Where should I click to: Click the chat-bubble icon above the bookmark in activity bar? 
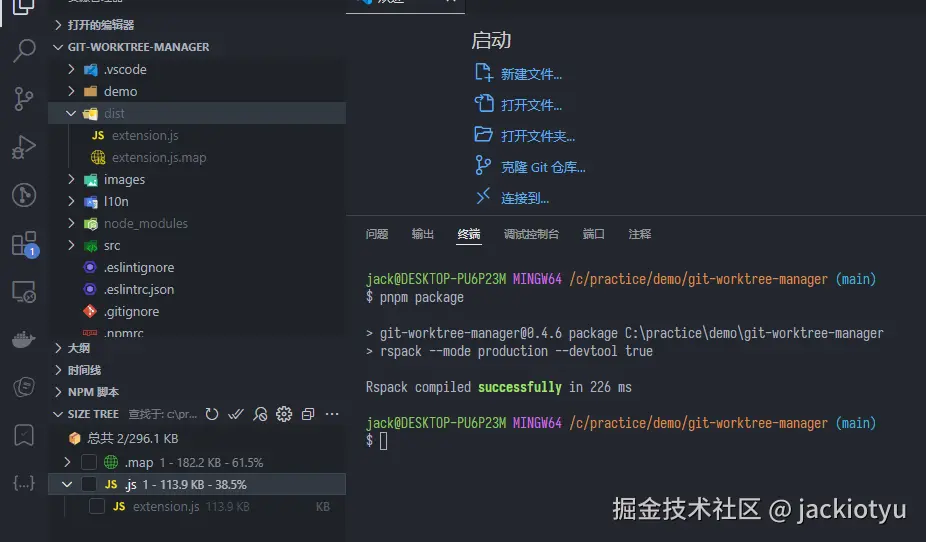tap(24, 387)
